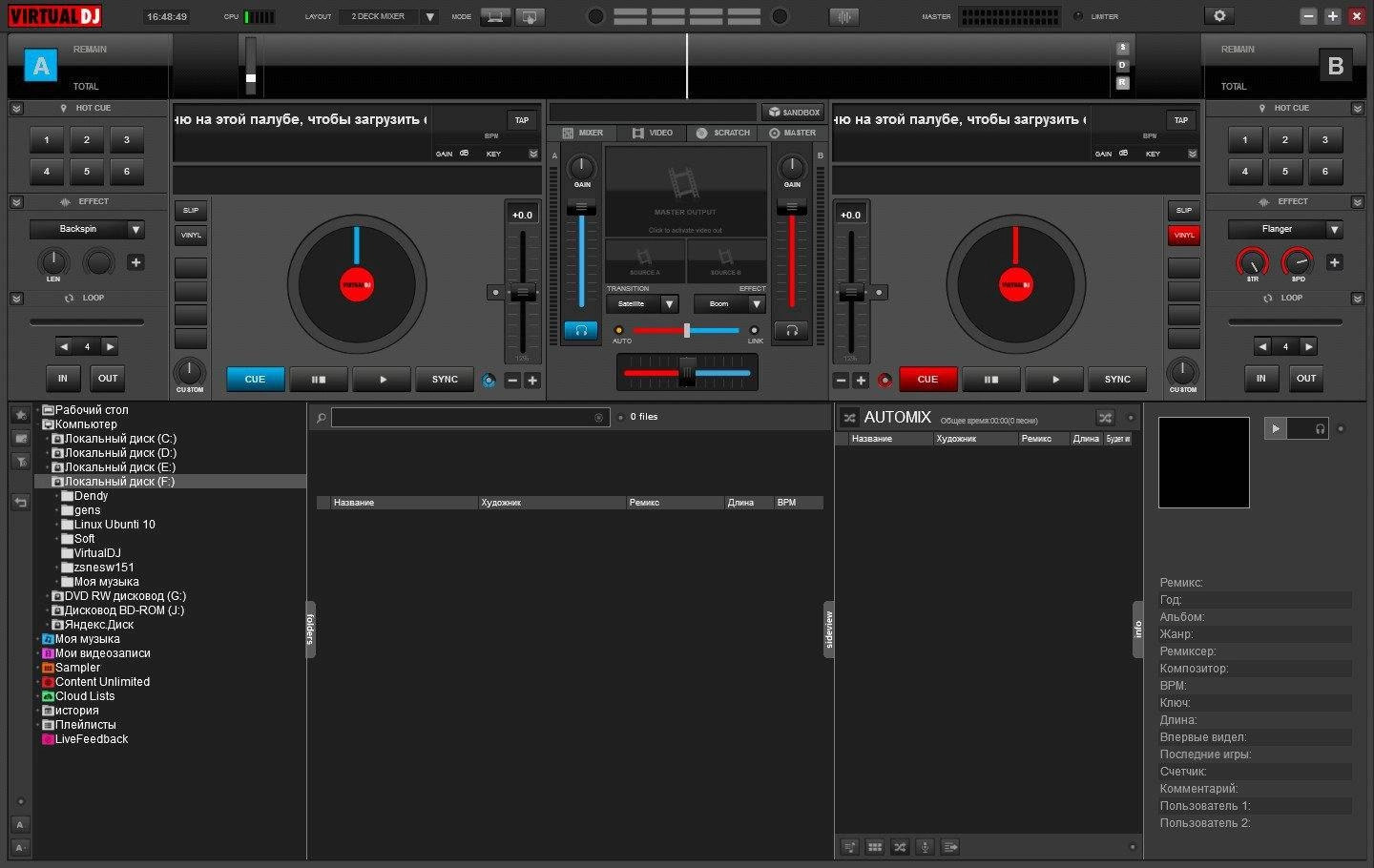Click the playlist list icon below automix list
Viewport: 1374px width, 868px height.
(x=849, y=847)
